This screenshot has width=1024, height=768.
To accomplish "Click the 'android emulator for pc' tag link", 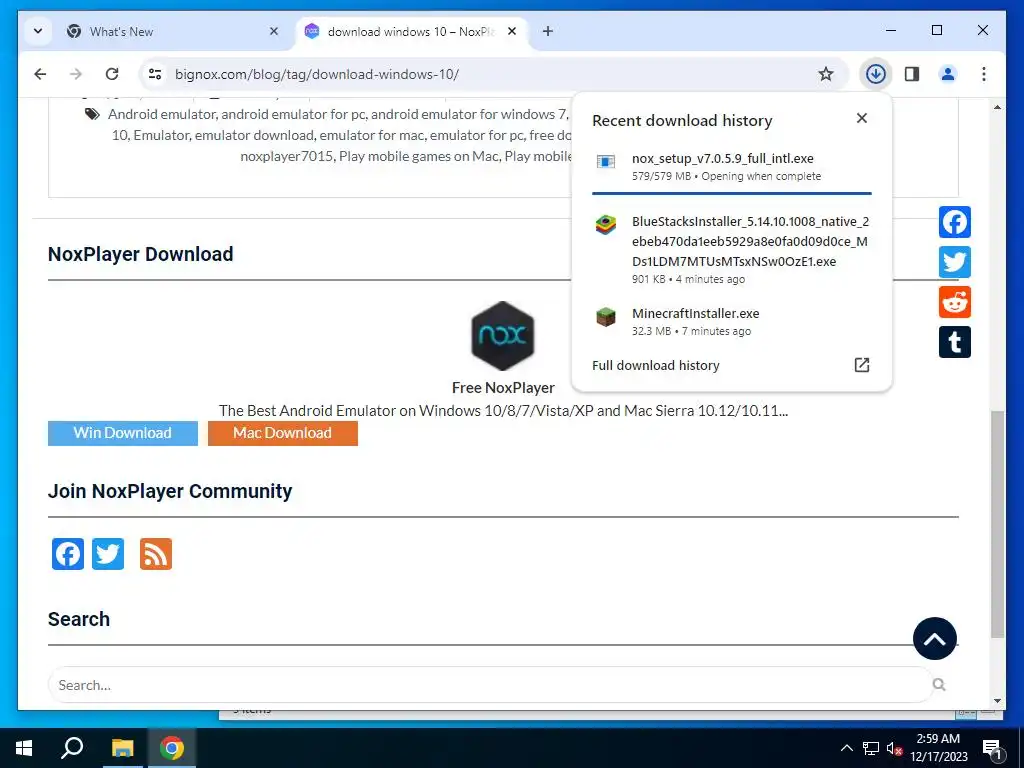I will (x=293, y=114).
